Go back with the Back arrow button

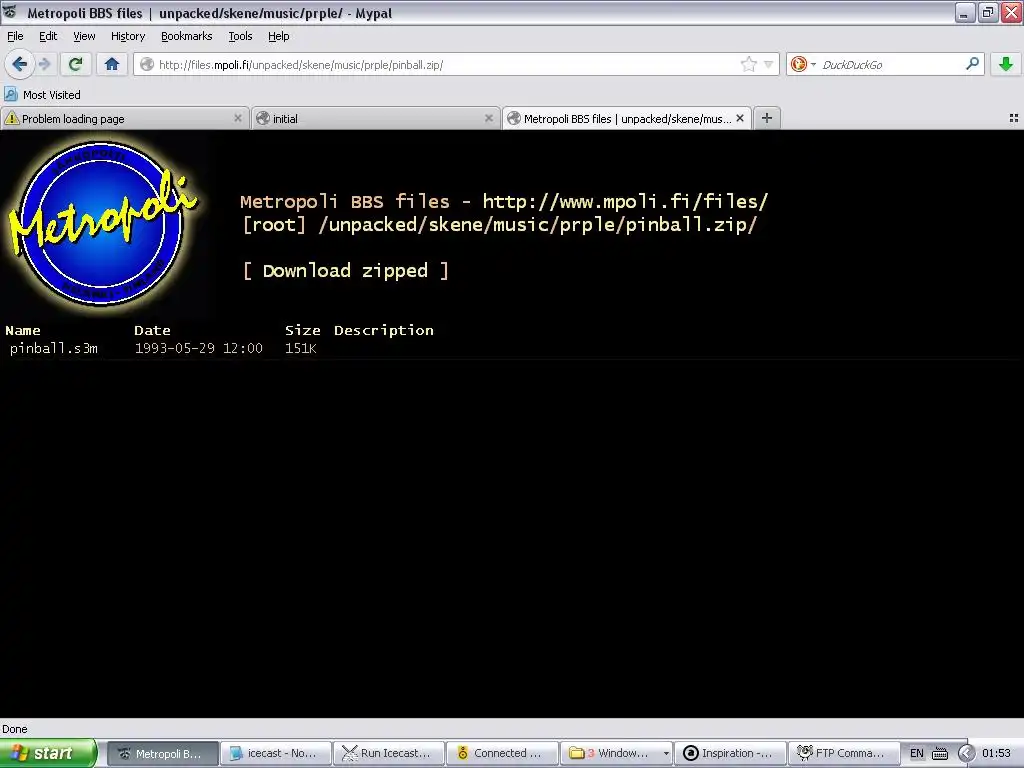(19, 64)
